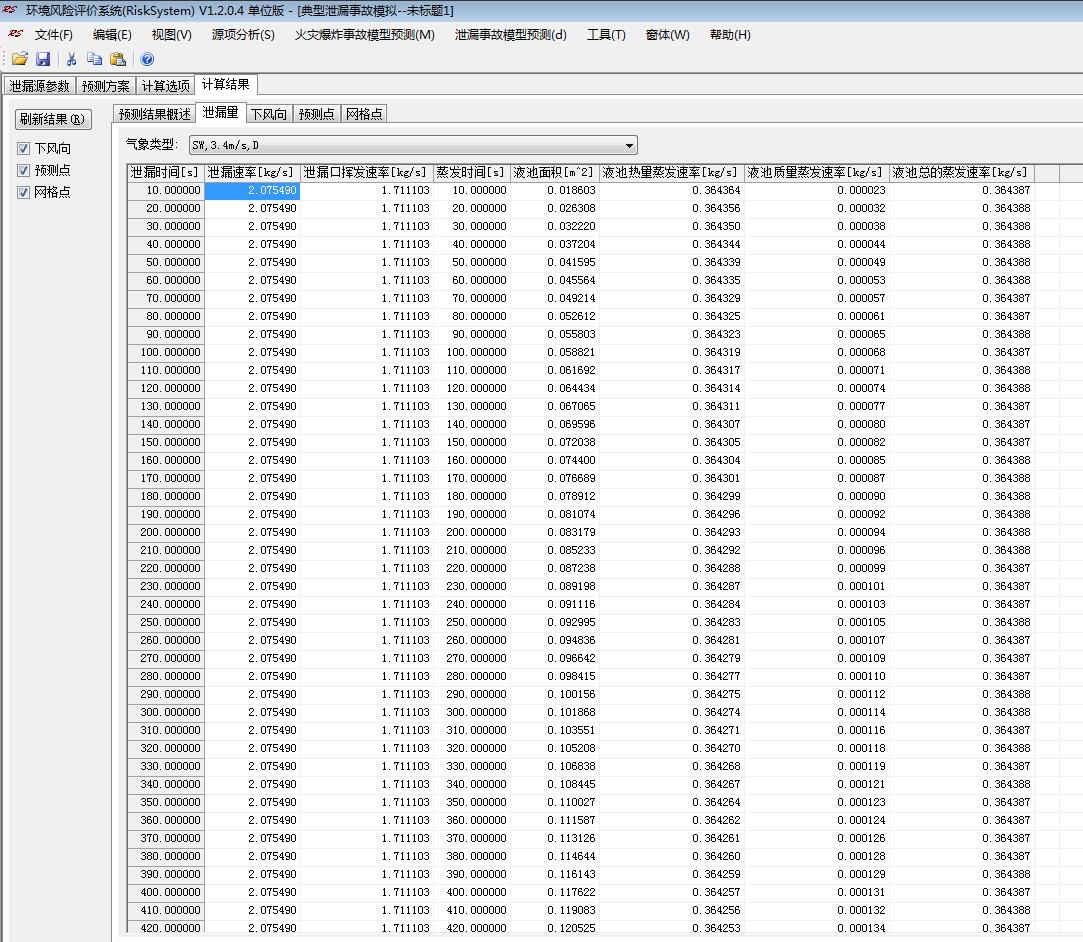Open the 气象类型 dropdown SW,3.4m/s,D
The width and height of the screenshot is (1083, 942).
413,145
